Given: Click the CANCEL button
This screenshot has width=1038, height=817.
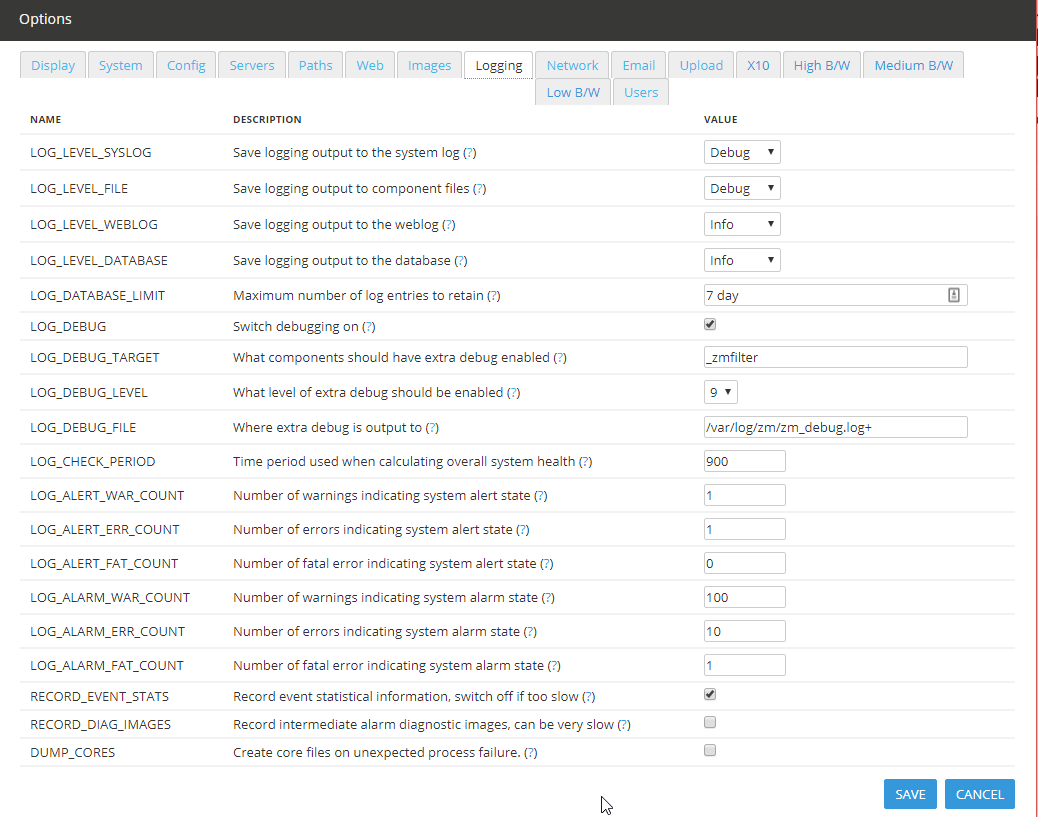Looking at the screenshot, I should (979, 794).
